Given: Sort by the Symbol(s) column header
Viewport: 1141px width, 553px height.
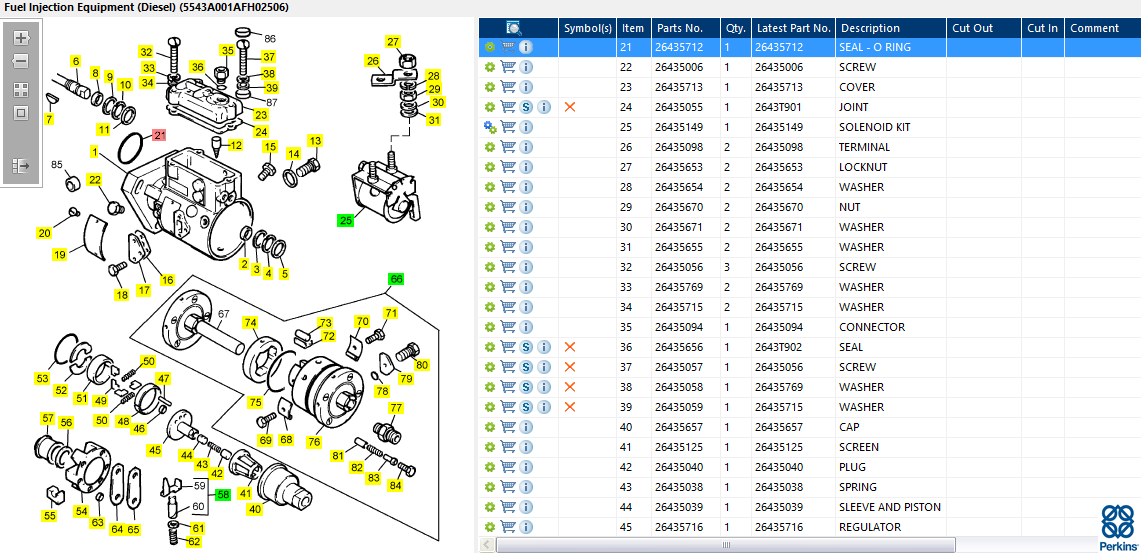Looking at the screenshot, I should pos(588,28).
